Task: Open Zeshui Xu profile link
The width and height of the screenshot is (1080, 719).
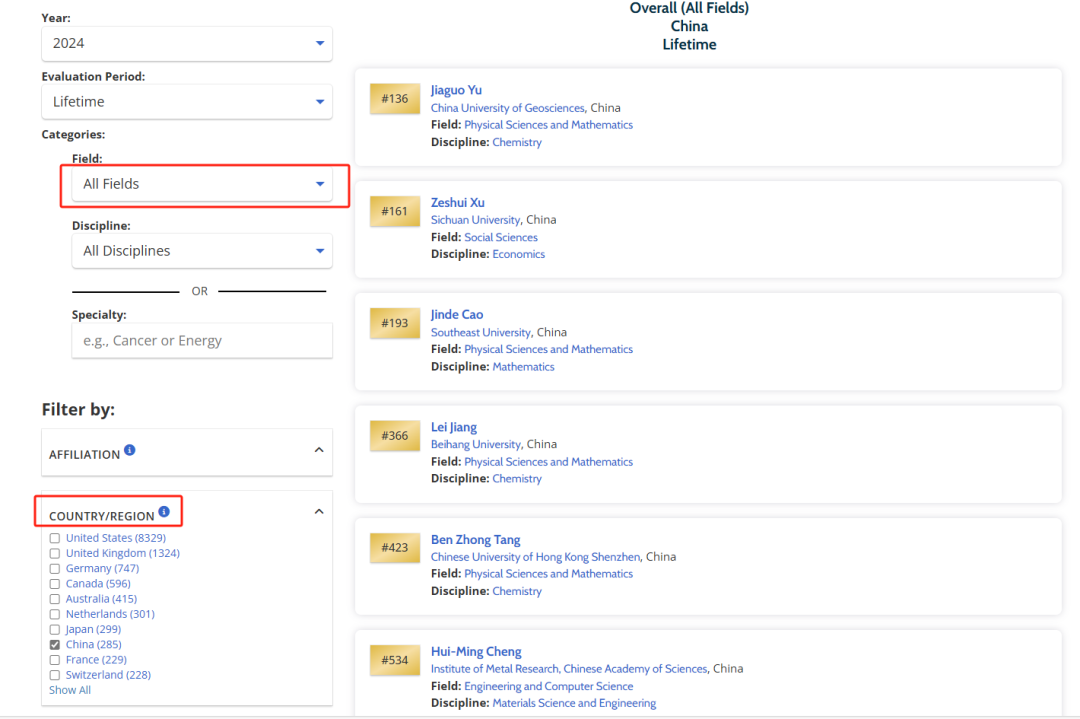Action: click(457, 202)
